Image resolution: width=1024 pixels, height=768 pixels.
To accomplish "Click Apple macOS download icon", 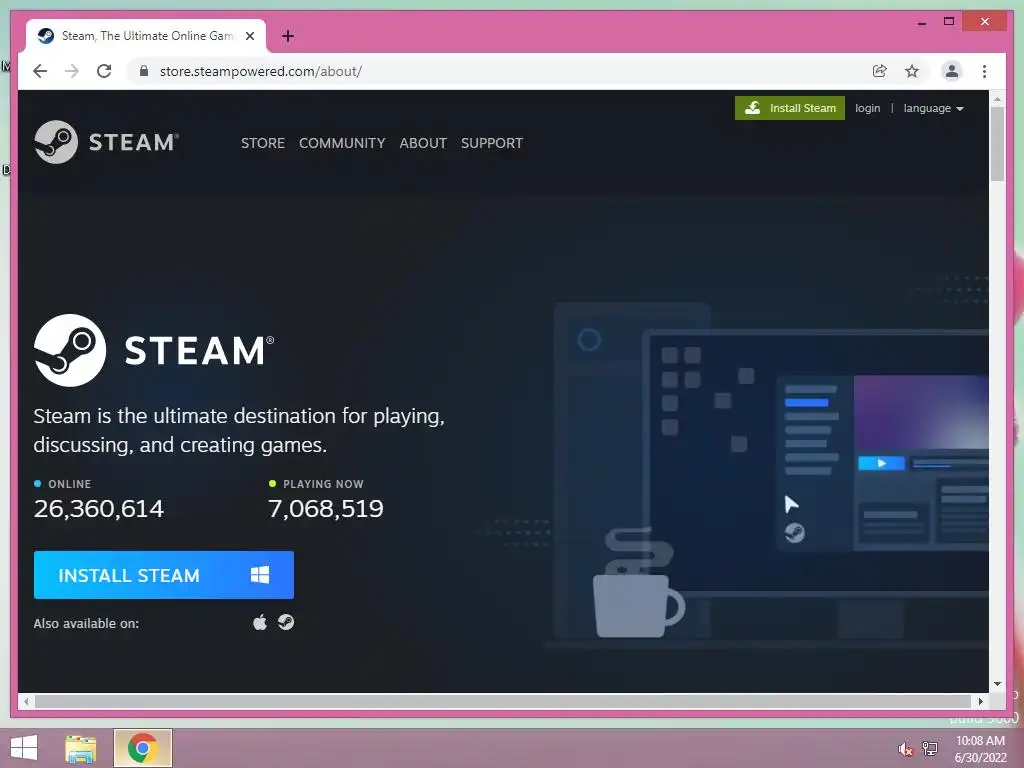I will click(x=260, y=622).
